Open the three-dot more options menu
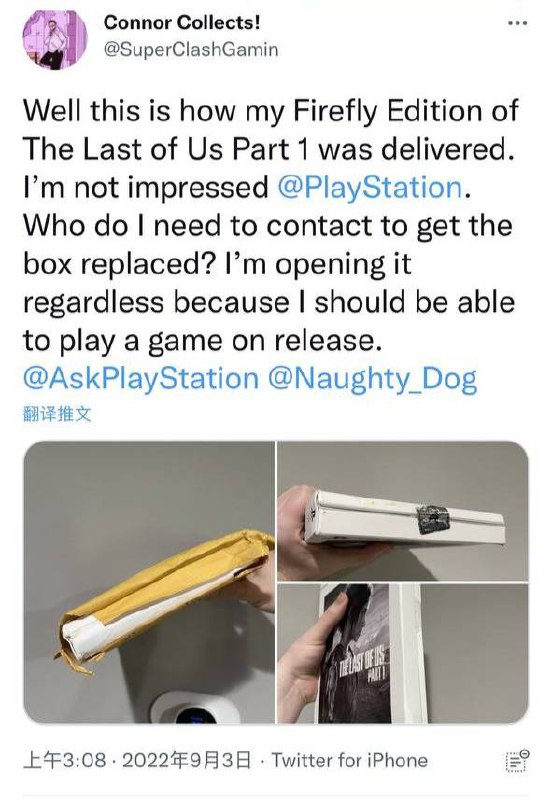The width and height of the screenshot is (552, 800). [518, 23]
